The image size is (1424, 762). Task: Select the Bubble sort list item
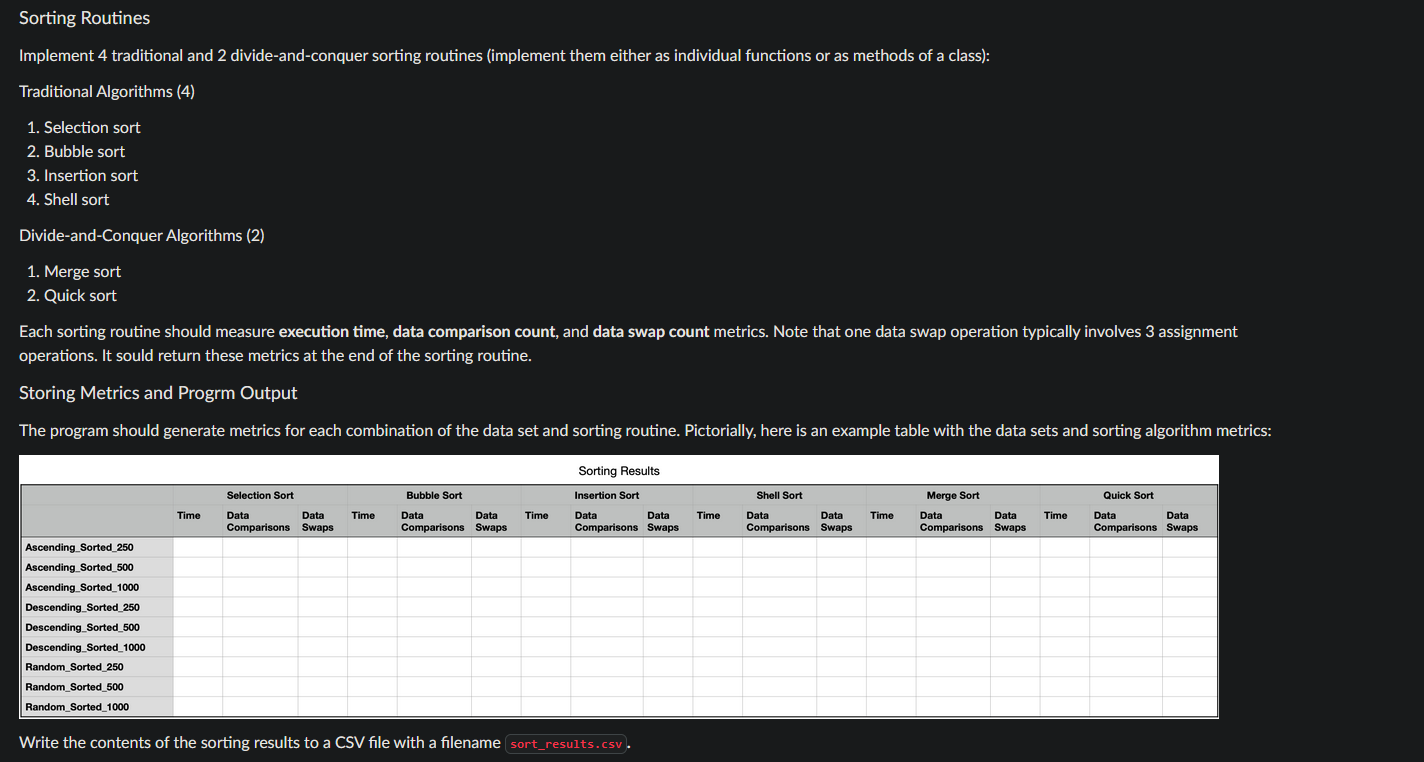(x=84, y=151)
